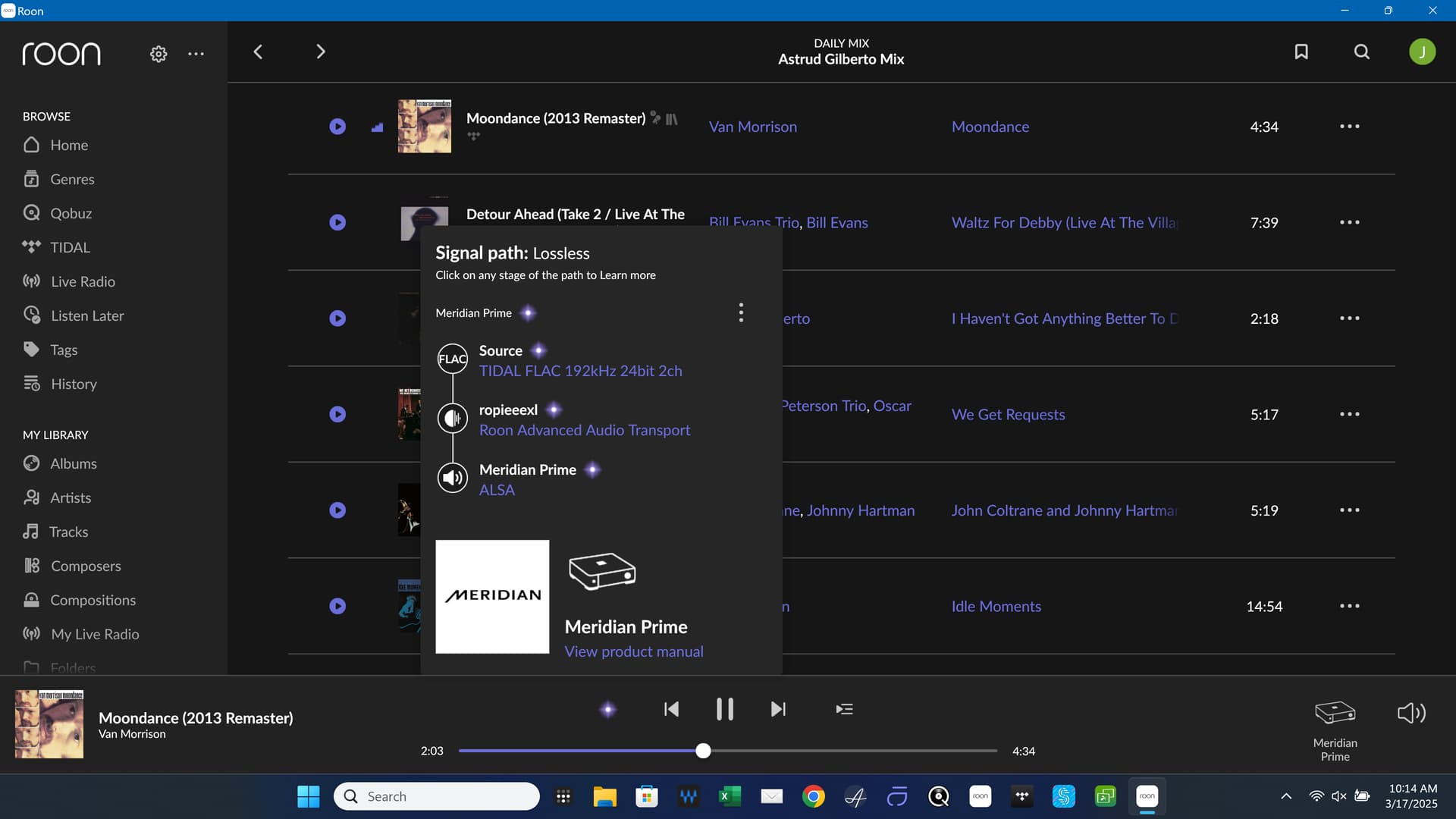Play the Idle Moments track
The image size is (1456, 819).
(337, 606)
